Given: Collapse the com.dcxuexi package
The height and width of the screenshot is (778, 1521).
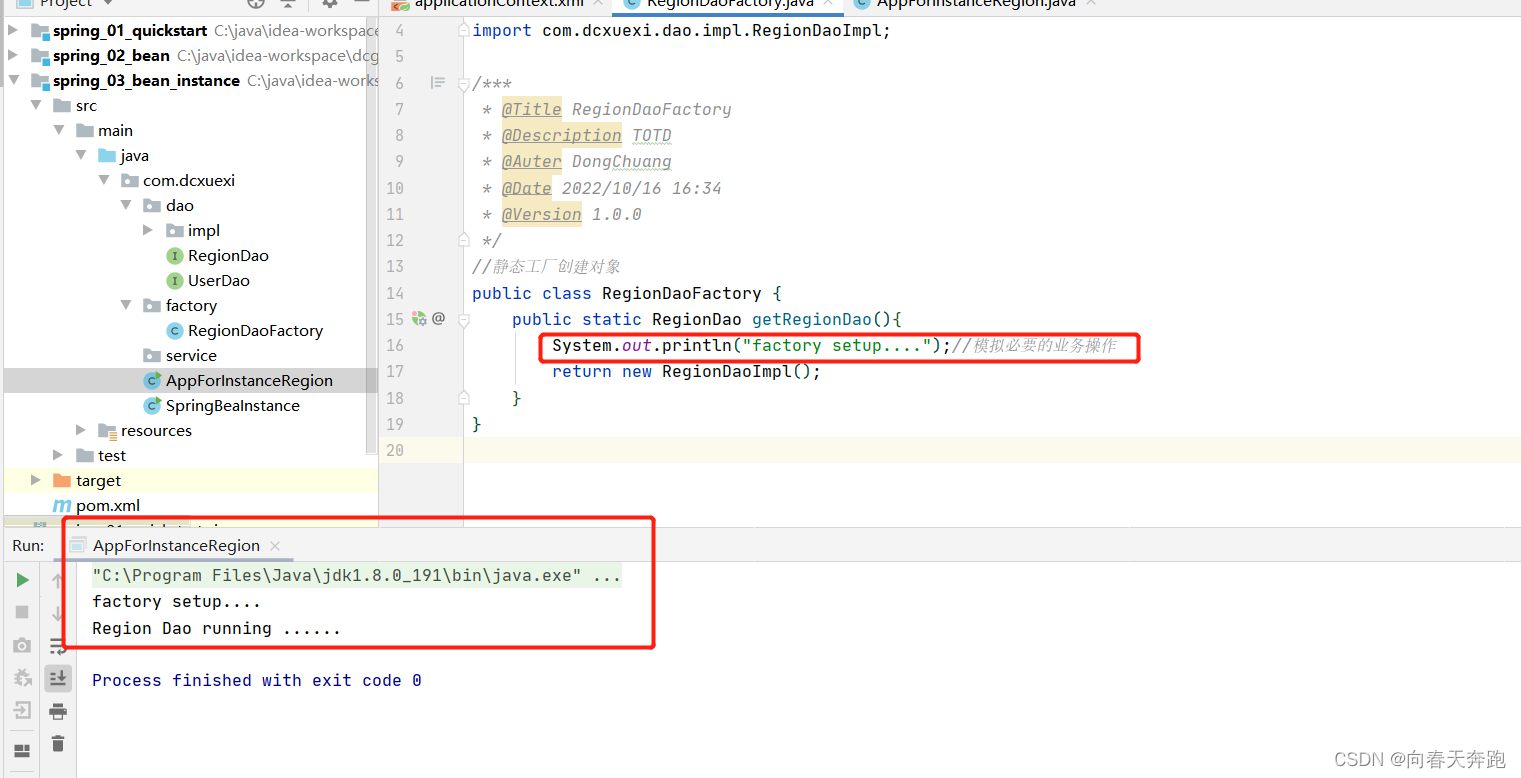Looking at the screenshot, I should point(104,181).
